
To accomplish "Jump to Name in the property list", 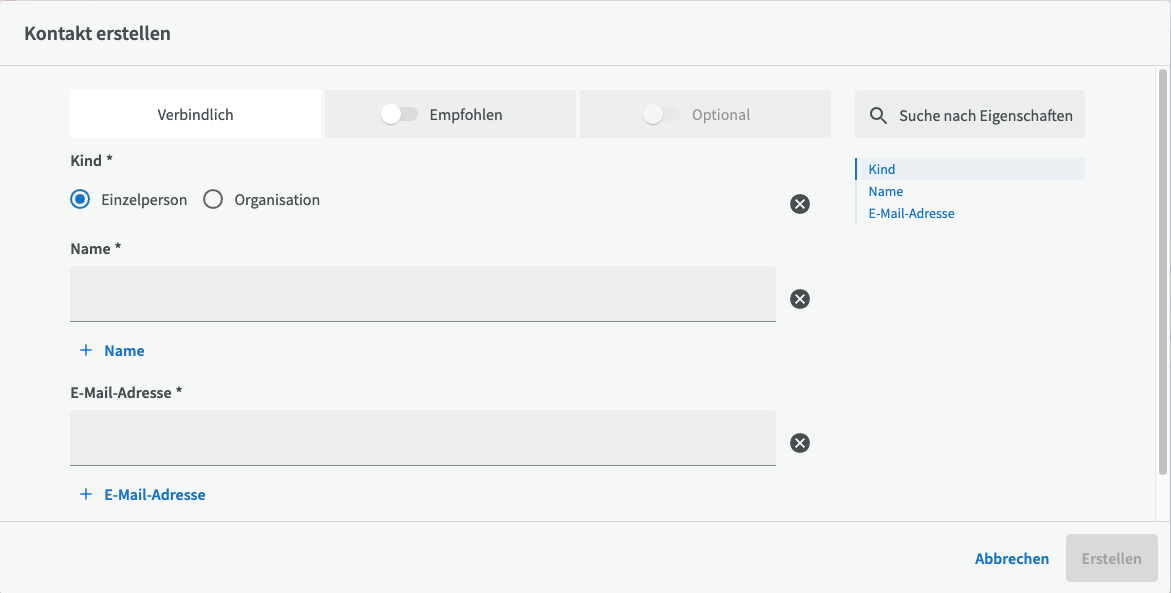I will [x=886, y=192].
